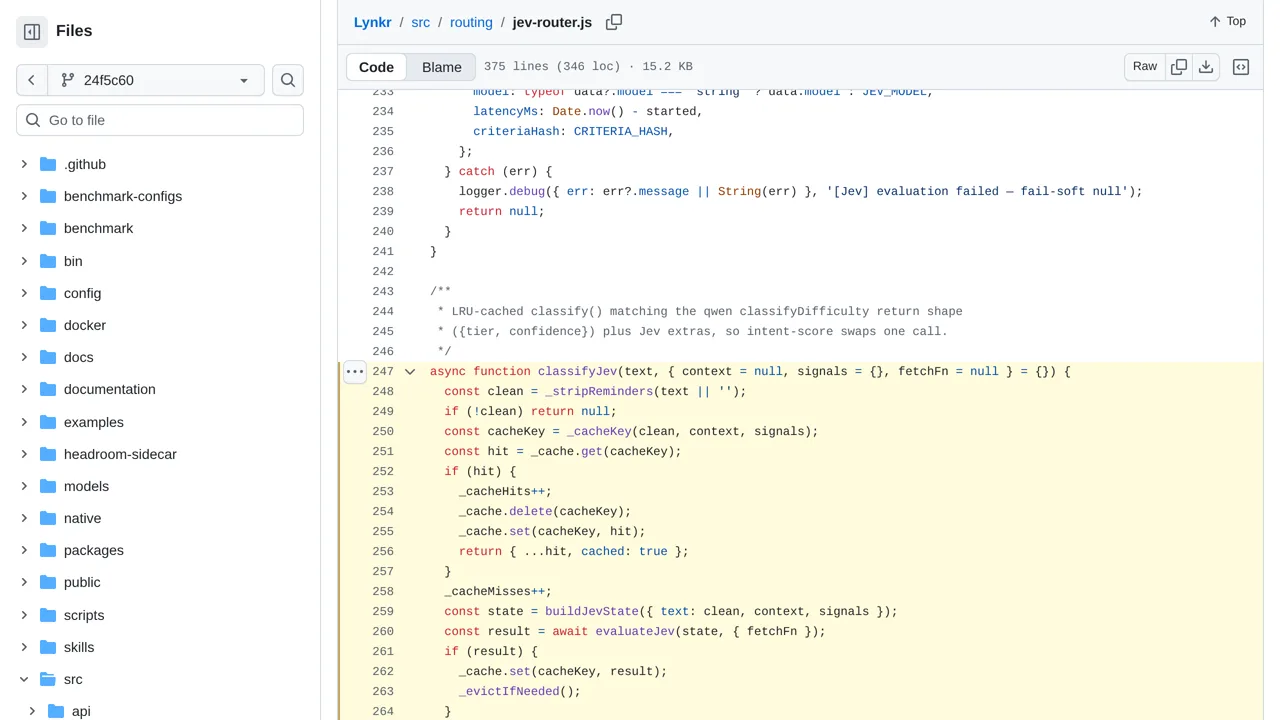
Task: Click _stripReminders on line 248
Action: click(599, 392)
